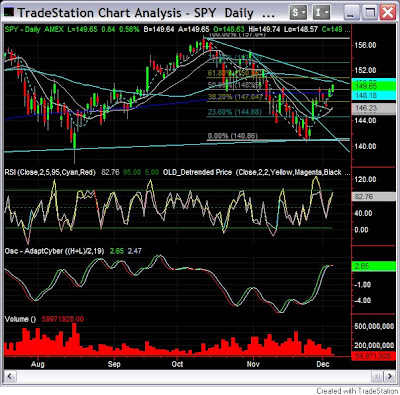Screen dimensions: 400x395
Task: Click the -4.00 label on the oscillator axis
Action: [364, 301]
